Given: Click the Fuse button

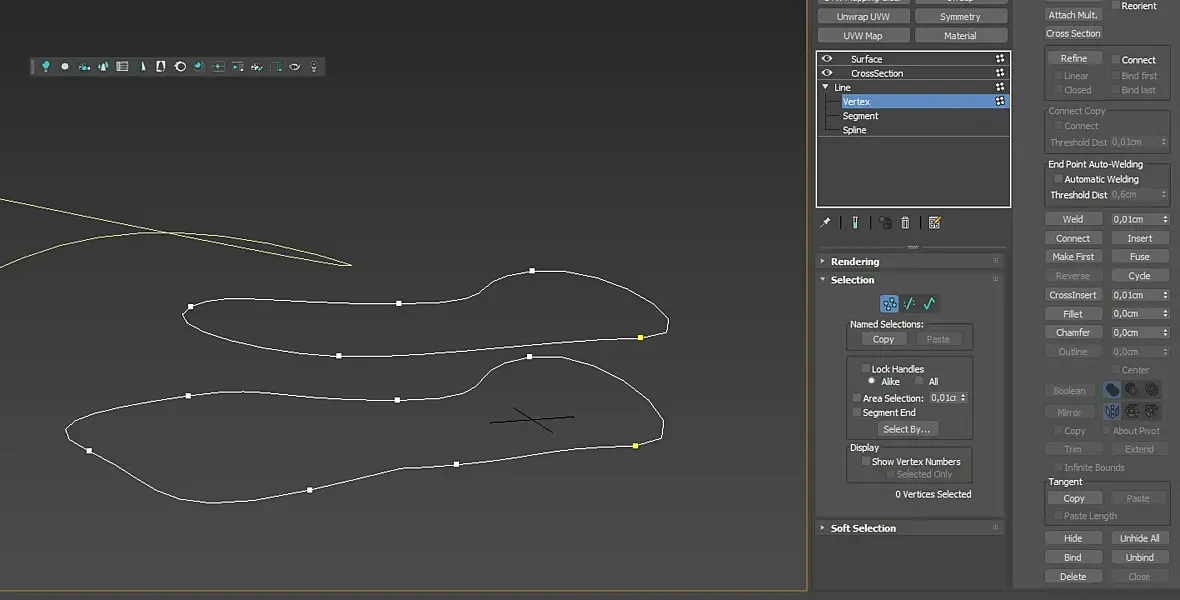Looking at the screenshot, I should (1139, 257).
